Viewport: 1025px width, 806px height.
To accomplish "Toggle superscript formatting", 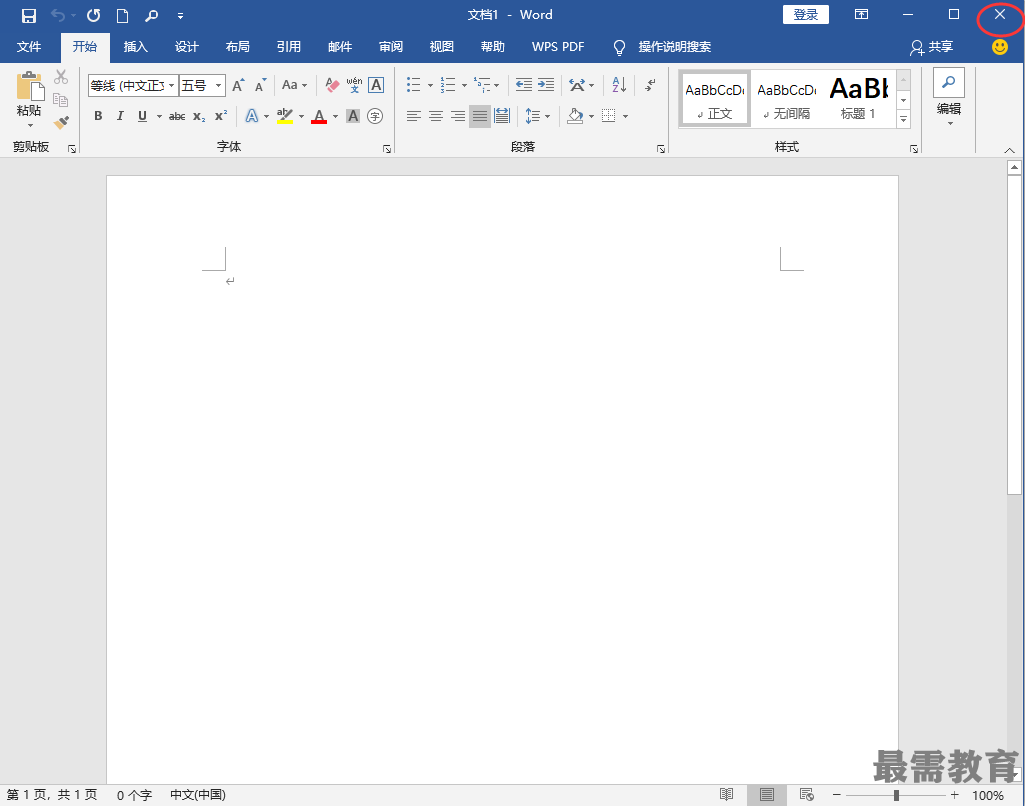I will click(x=221, y=115).
